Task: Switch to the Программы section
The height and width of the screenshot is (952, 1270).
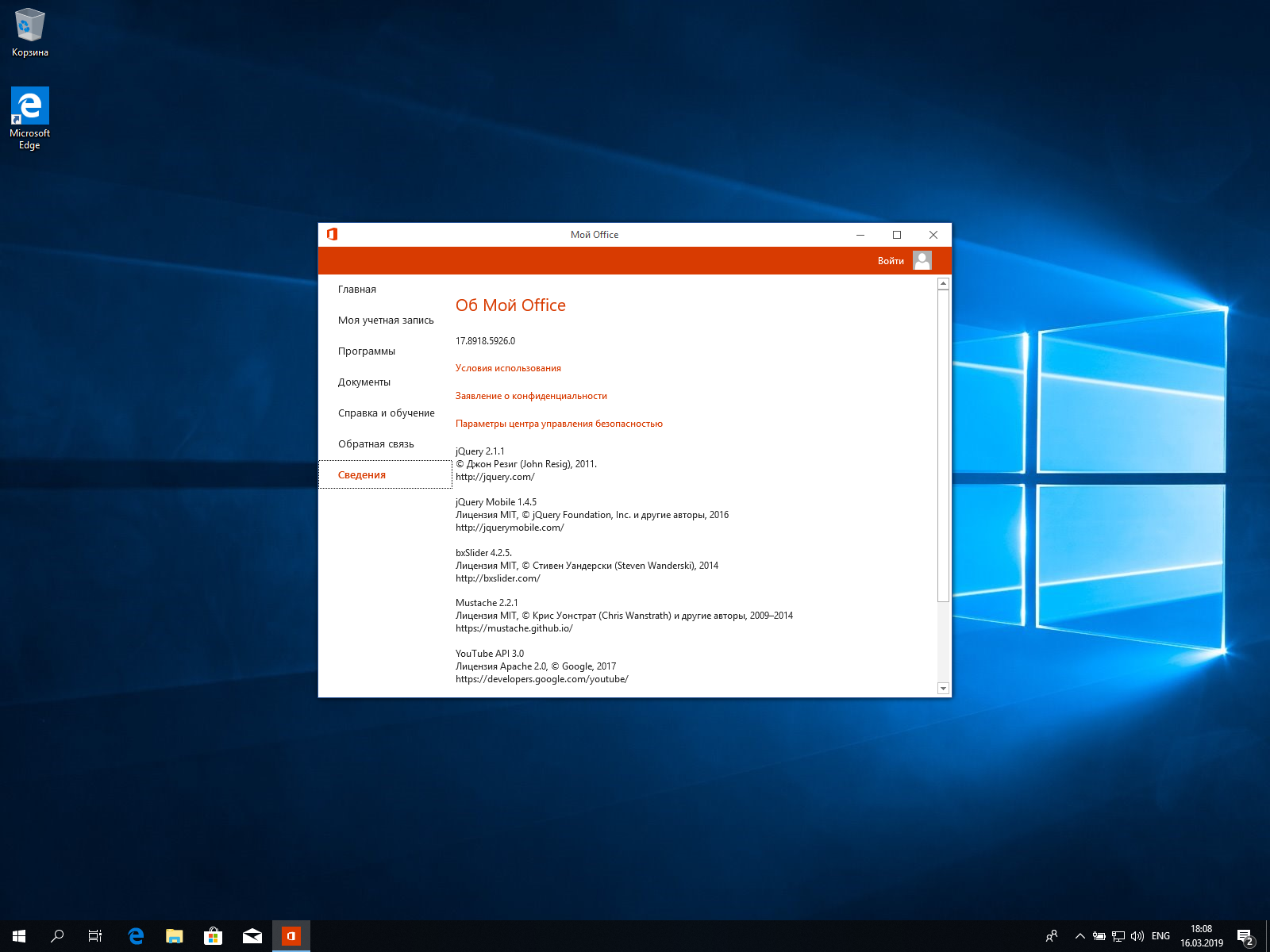Action: click(366, 351)
